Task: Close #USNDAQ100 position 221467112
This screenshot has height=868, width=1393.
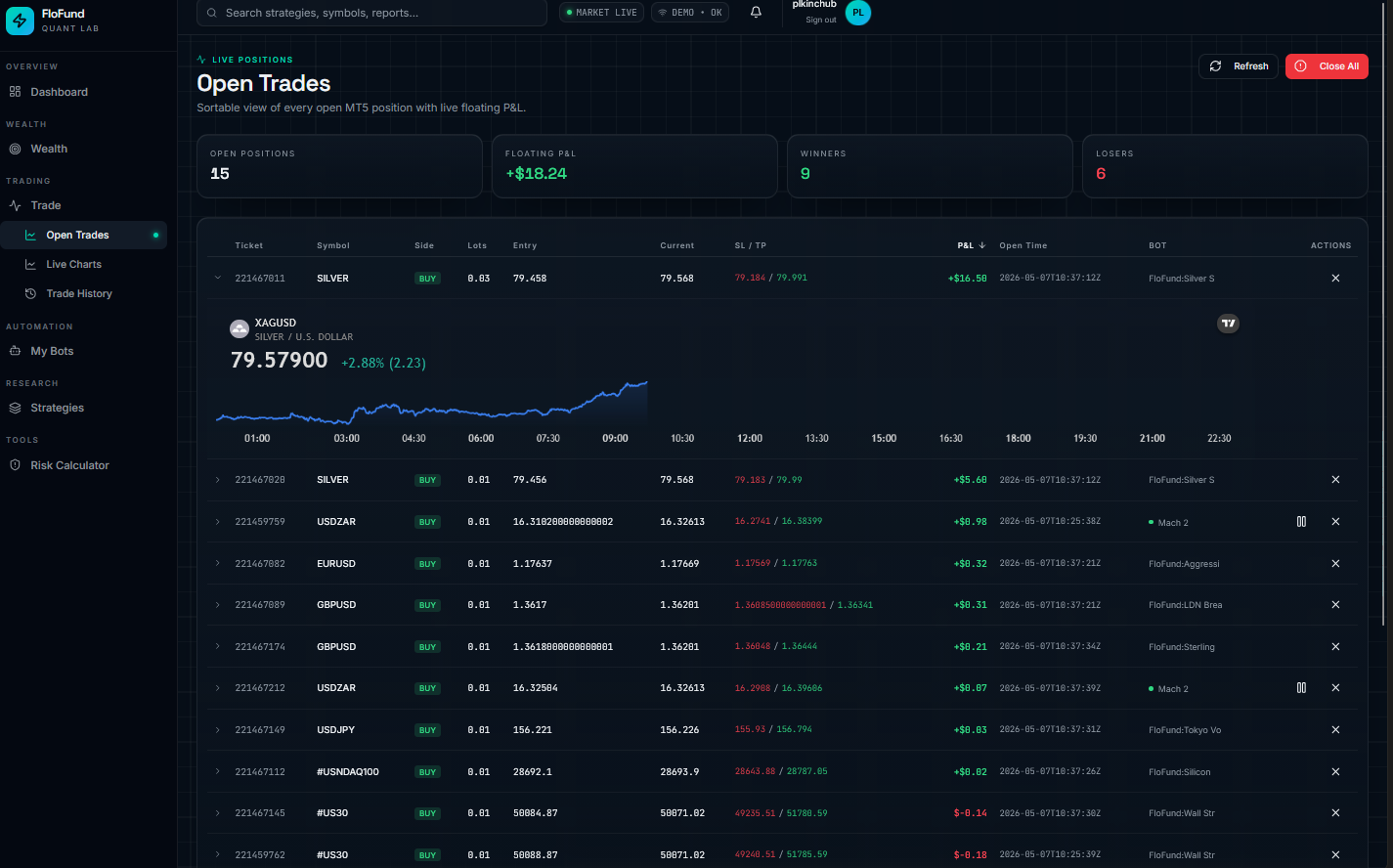Action: 1335,772
